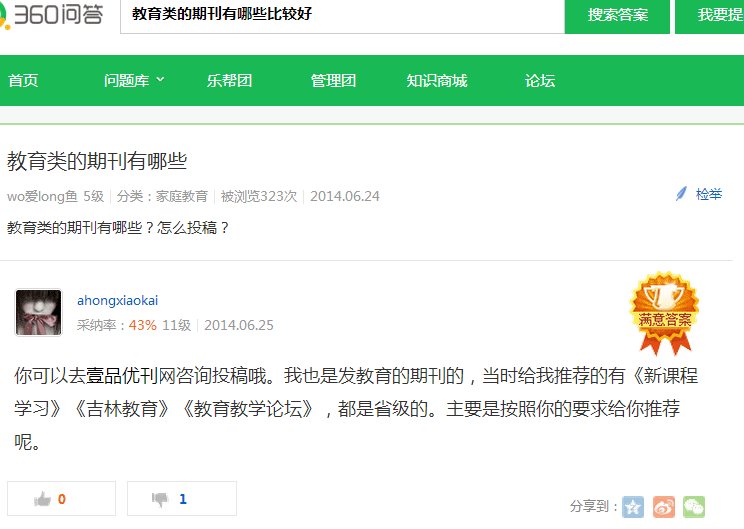Open the 知识商城 nav item
The height and width of the screenshot is (529, 744).
click(437, 81)
